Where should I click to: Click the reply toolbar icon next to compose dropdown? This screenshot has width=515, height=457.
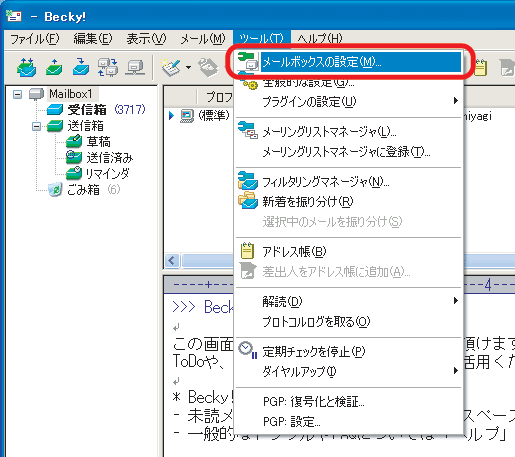[x=208, y=67]
